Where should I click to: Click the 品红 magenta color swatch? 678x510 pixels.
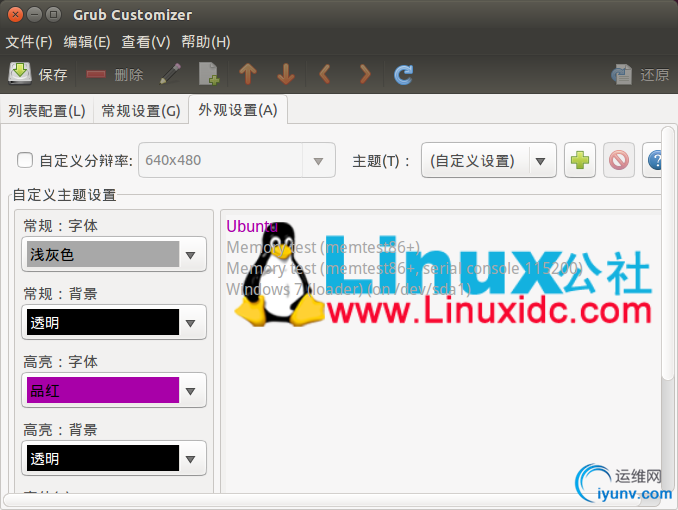(x=103, y=390)
